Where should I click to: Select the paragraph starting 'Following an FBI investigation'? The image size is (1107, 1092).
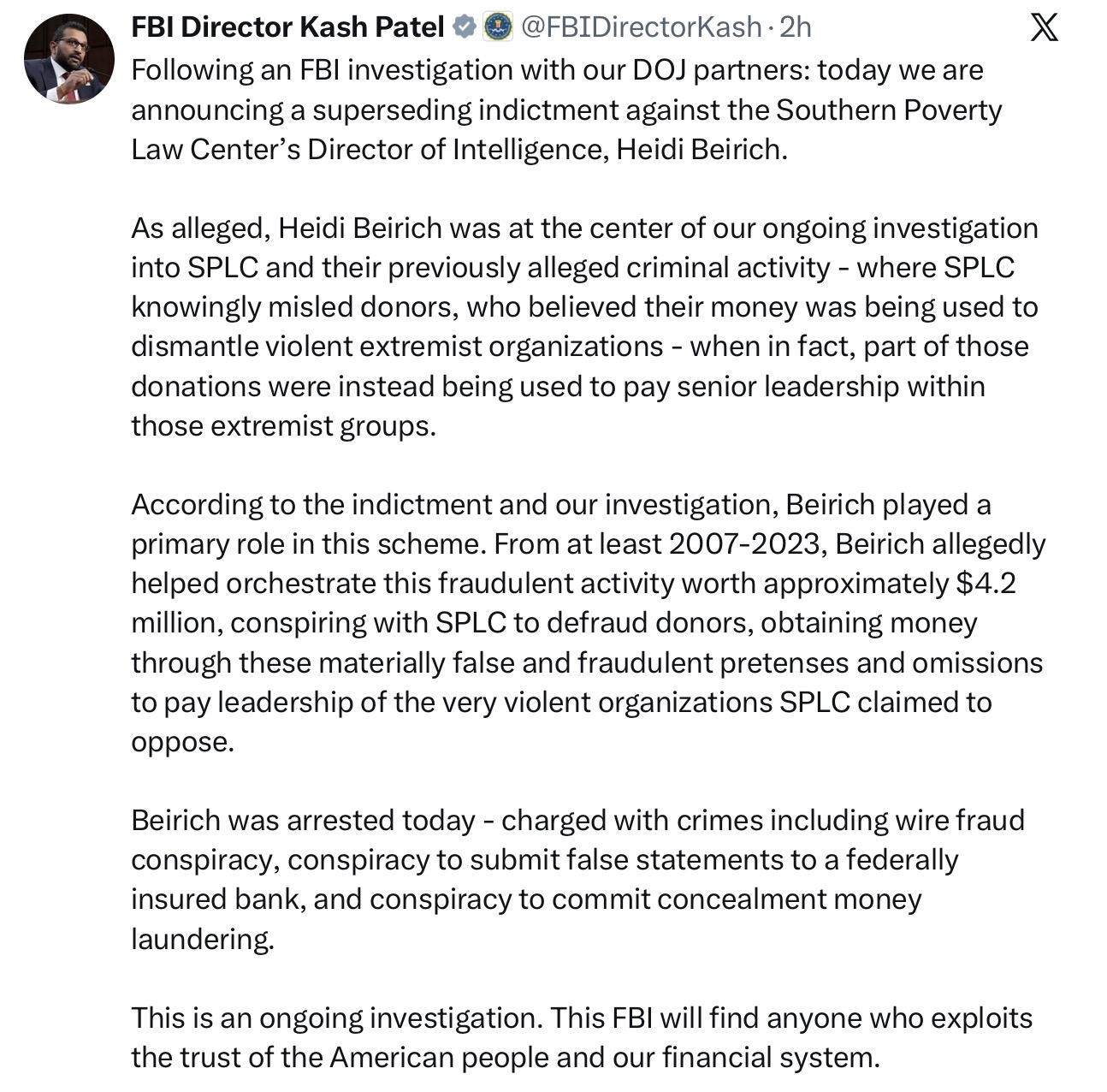pos(566,110)
